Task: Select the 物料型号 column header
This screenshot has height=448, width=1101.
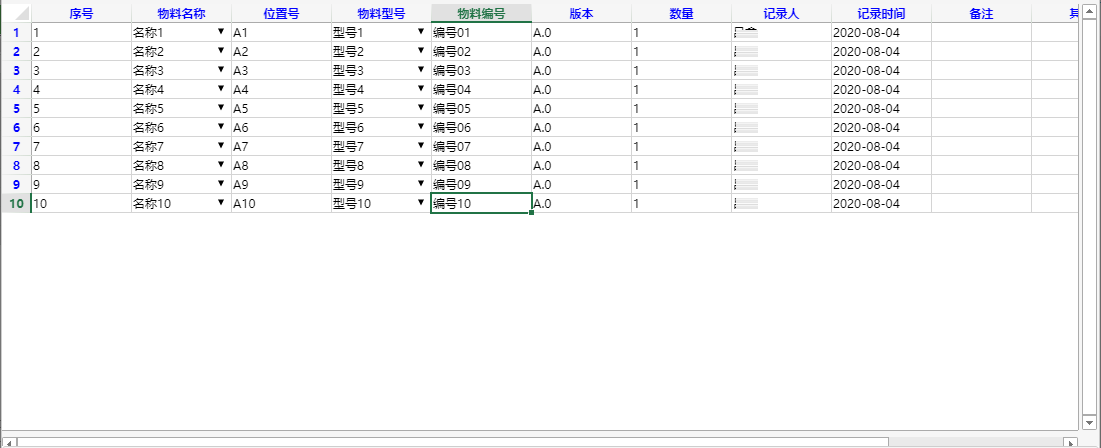Action: [x=381, y=13]
